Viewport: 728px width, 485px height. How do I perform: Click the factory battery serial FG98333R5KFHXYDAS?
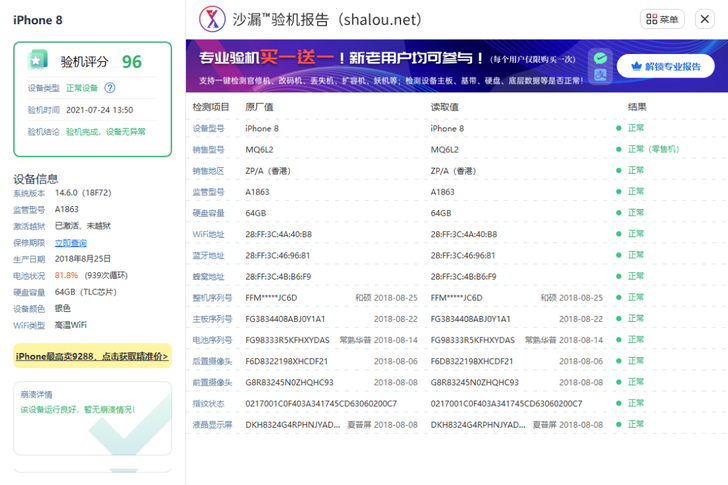pyautogui.click(x=287, y=340)
